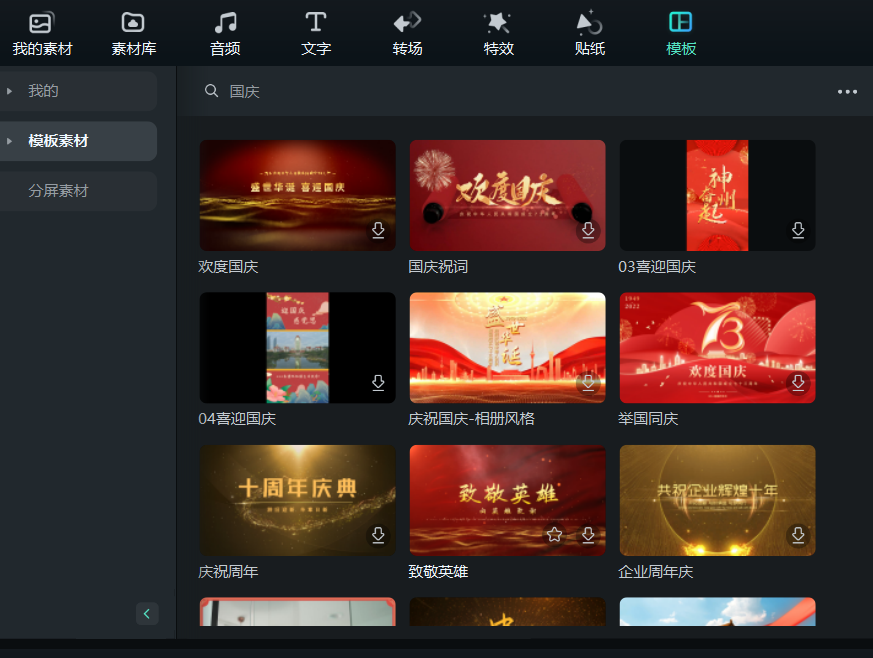Select the 文字 text tool
Screen dimensions: 873x658
[x=316, y=32]
